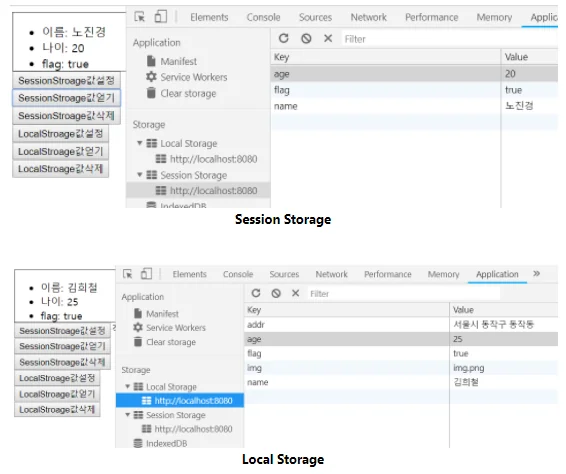This screenshot has width=566, height=474.
Task: Select the addr row in Local Storage table
Action: click(401, 325)
